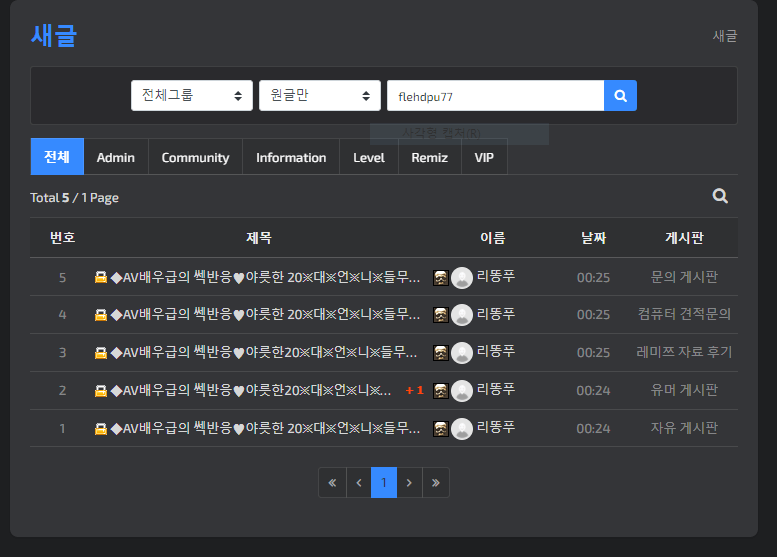This screenshot has height=557, width=777.
Task: Open the 원글만 post type dropdown
Action: 320,96
